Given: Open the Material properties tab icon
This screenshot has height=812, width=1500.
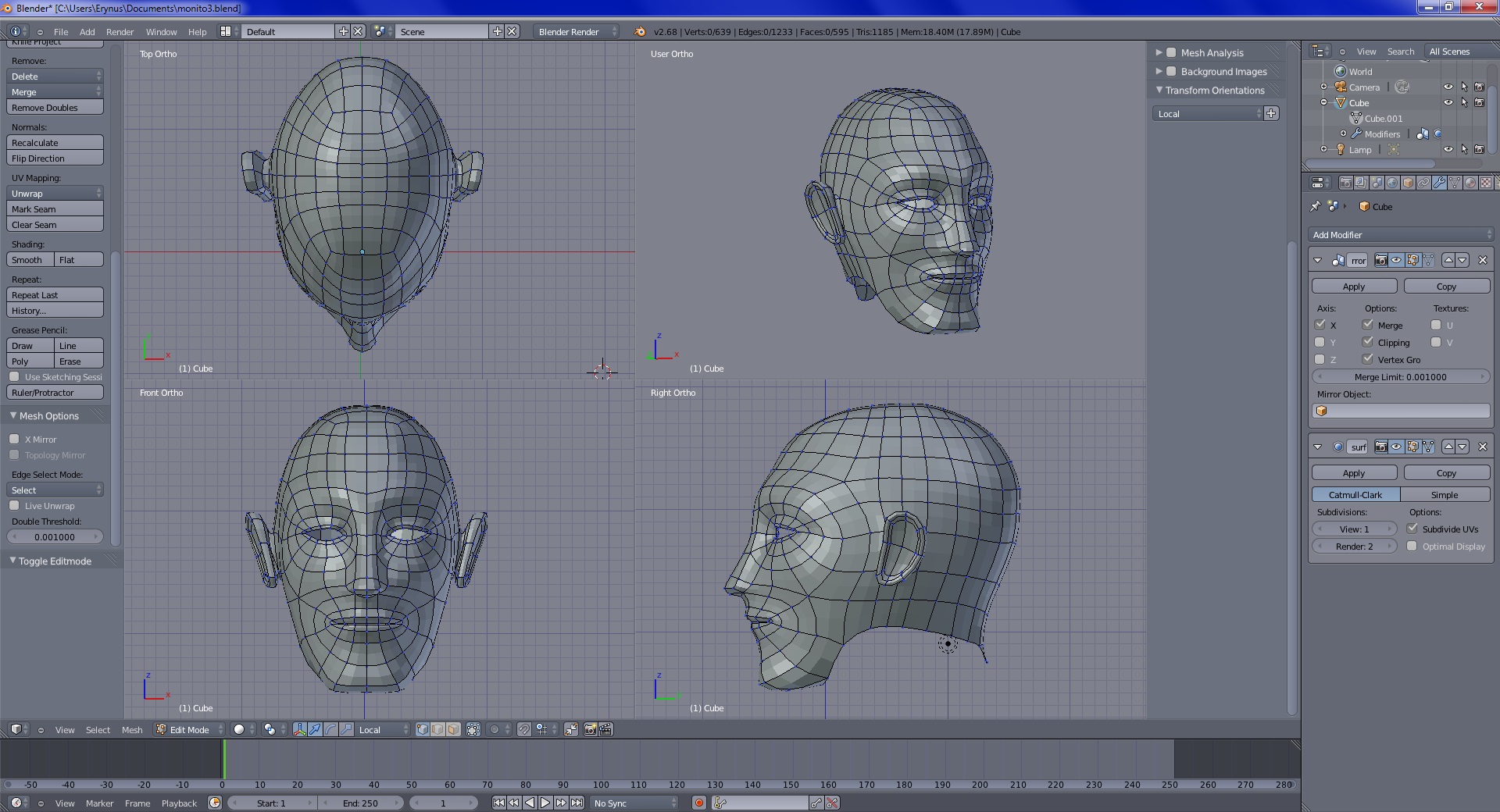Looking at the screenshot, I should [x=1470, y=183].
